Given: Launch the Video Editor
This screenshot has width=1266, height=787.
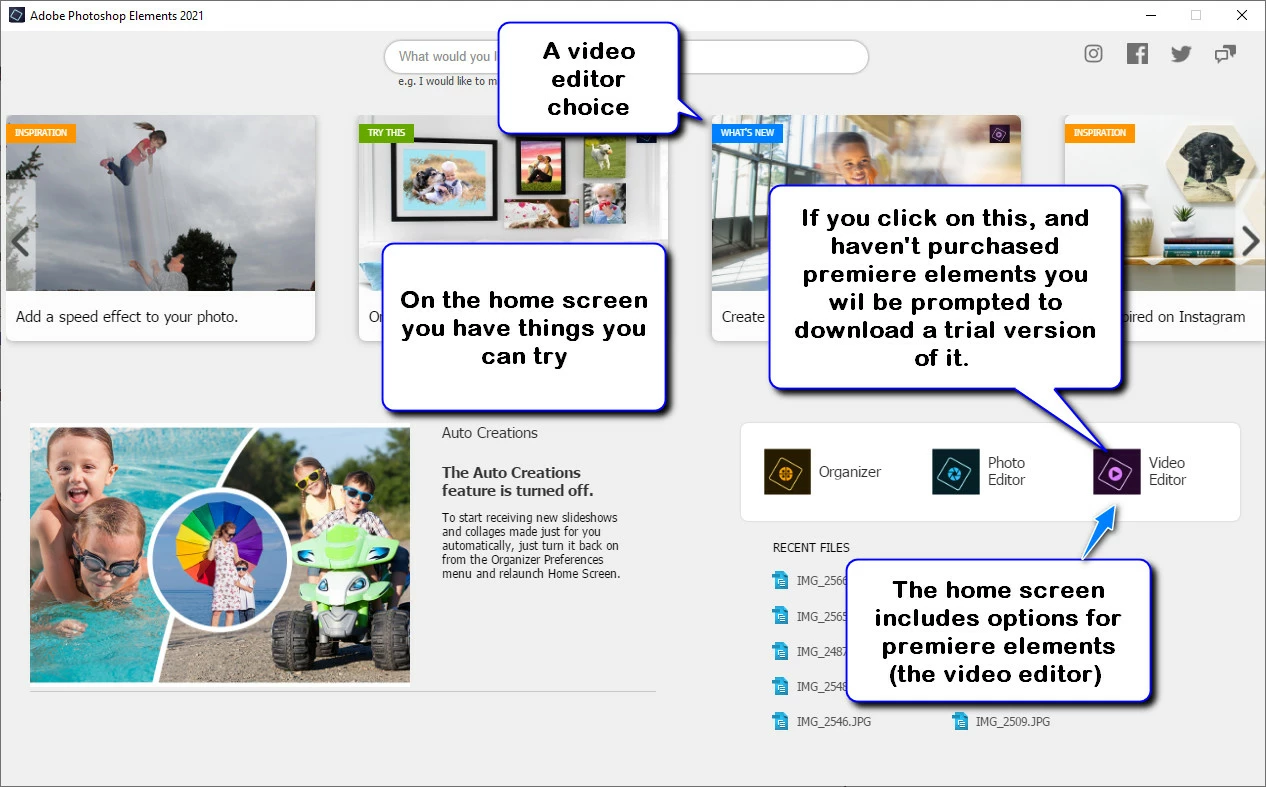Looking at the screenshot, I should [x=1139, y=472].
